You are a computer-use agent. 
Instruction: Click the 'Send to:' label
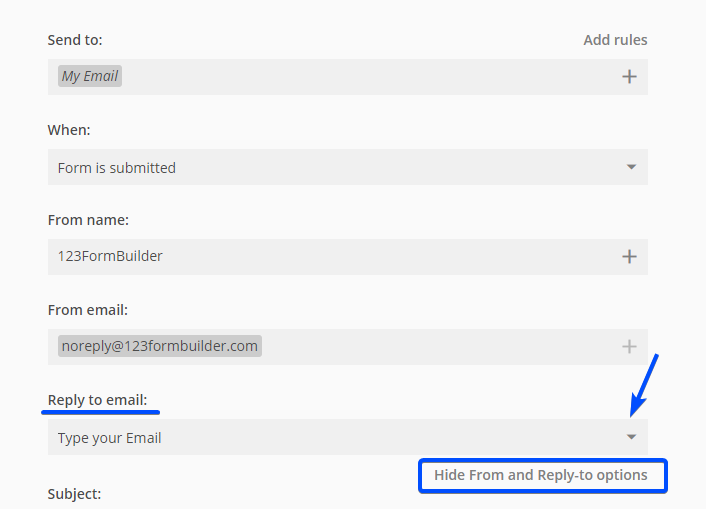pyautogui.click(x=75, y=40)
